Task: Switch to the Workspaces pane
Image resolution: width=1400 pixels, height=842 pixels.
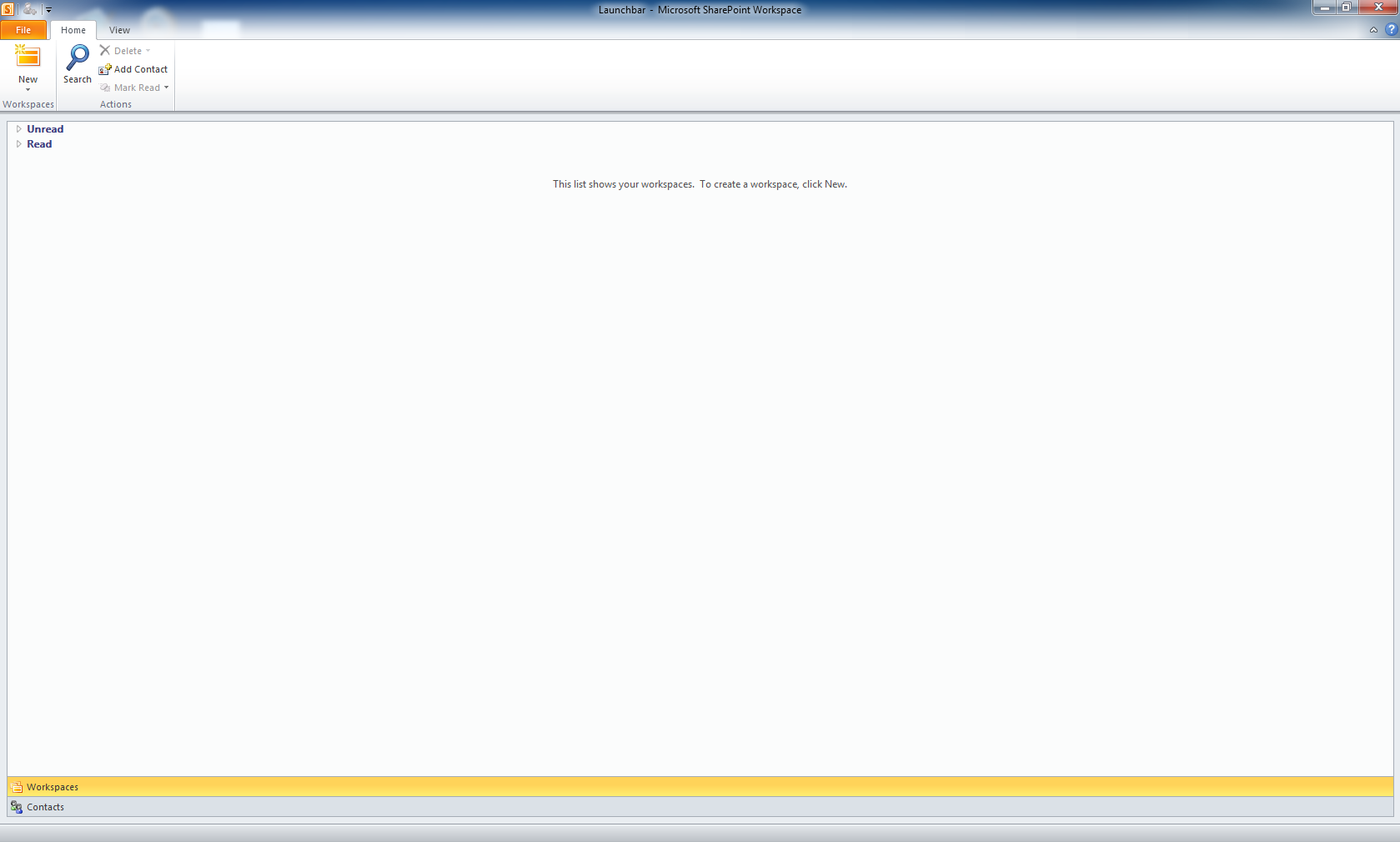Action: 52,787
